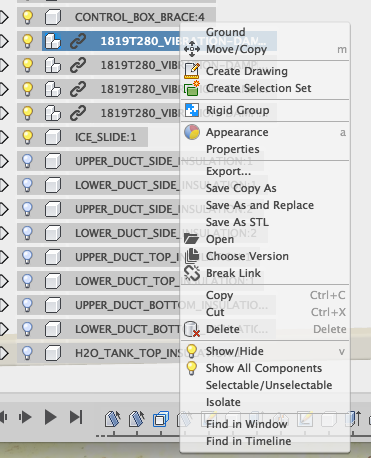The image size is (371, 458).
Task: Show UPPER_DUCT_TOP component via light bulb
Action: [27, 257]
